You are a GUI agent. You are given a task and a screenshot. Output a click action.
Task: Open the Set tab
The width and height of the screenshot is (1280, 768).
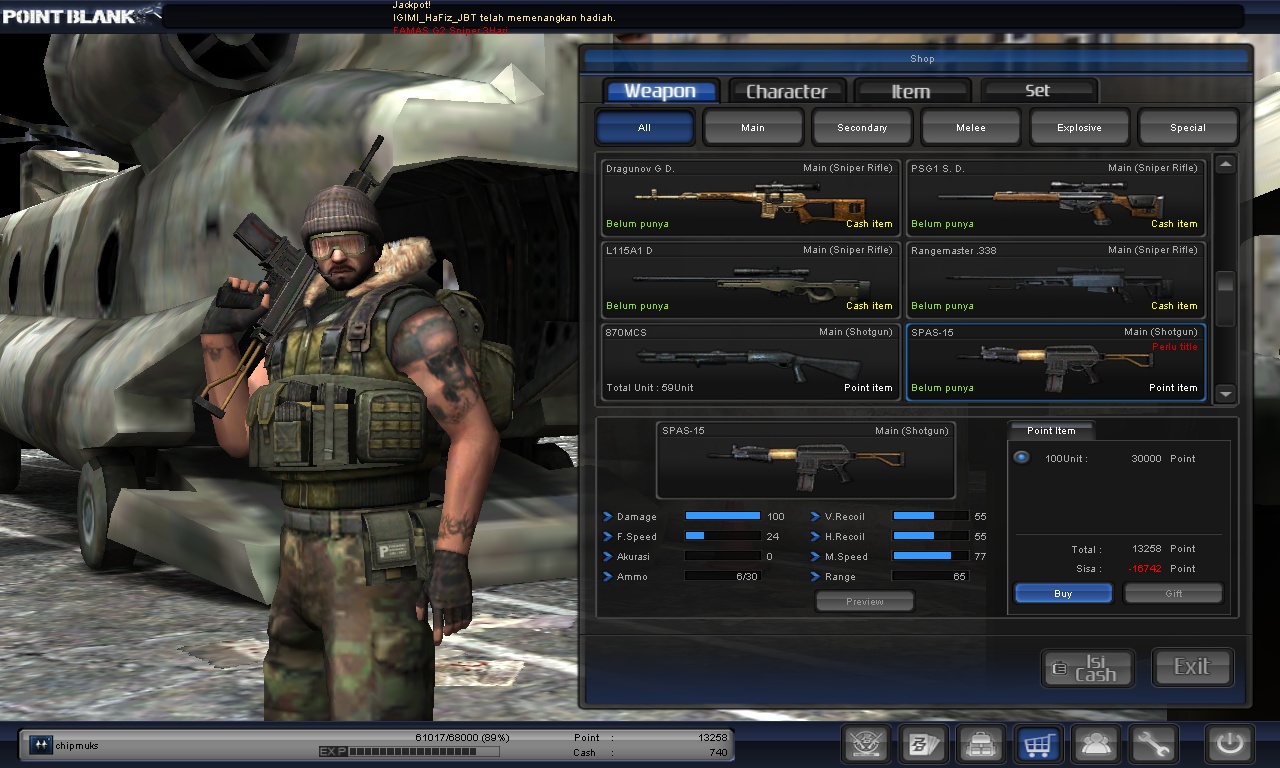point(1038,90)
